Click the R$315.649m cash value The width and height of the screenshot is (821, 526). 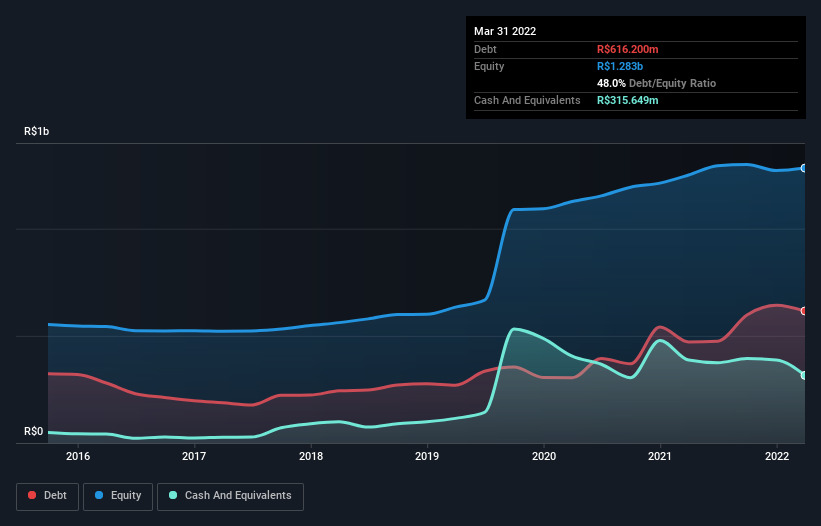click(628, 100)
